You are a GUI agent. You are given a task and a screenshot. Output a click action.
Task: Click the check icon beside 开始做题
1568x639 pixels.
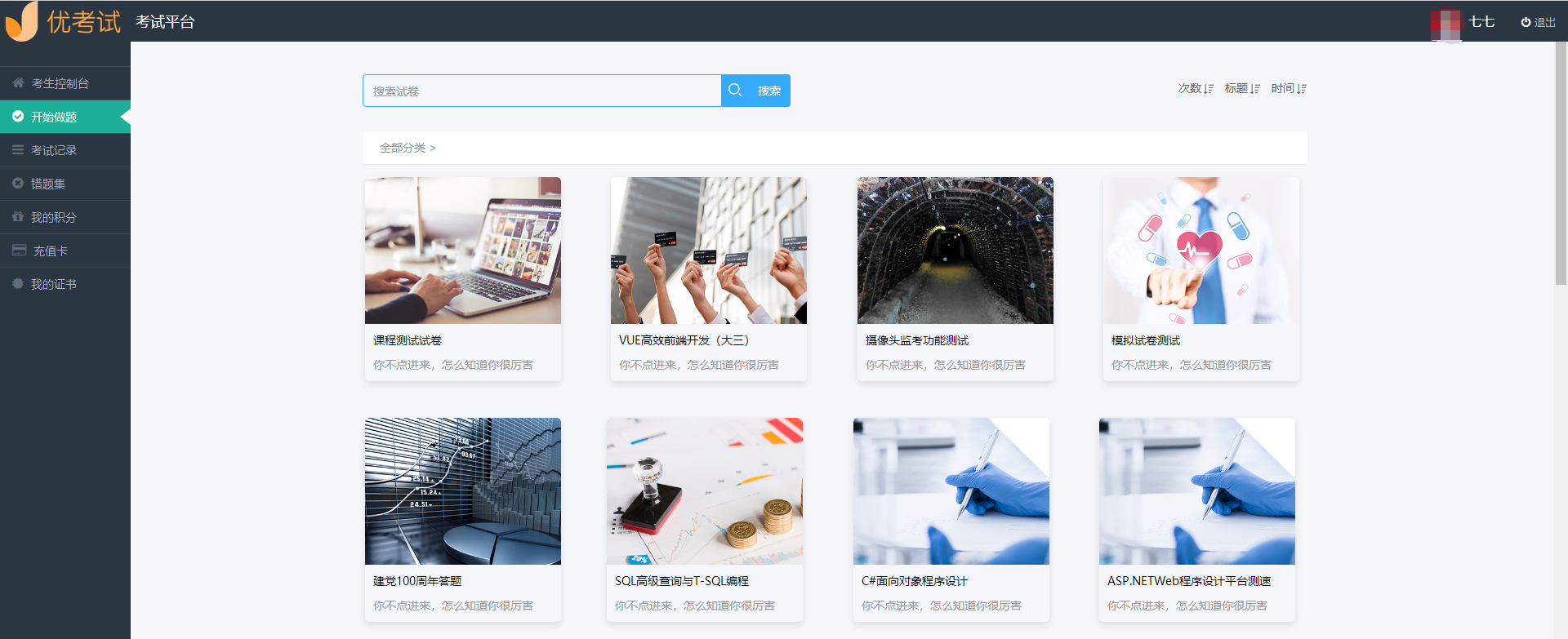click(18, 117)
